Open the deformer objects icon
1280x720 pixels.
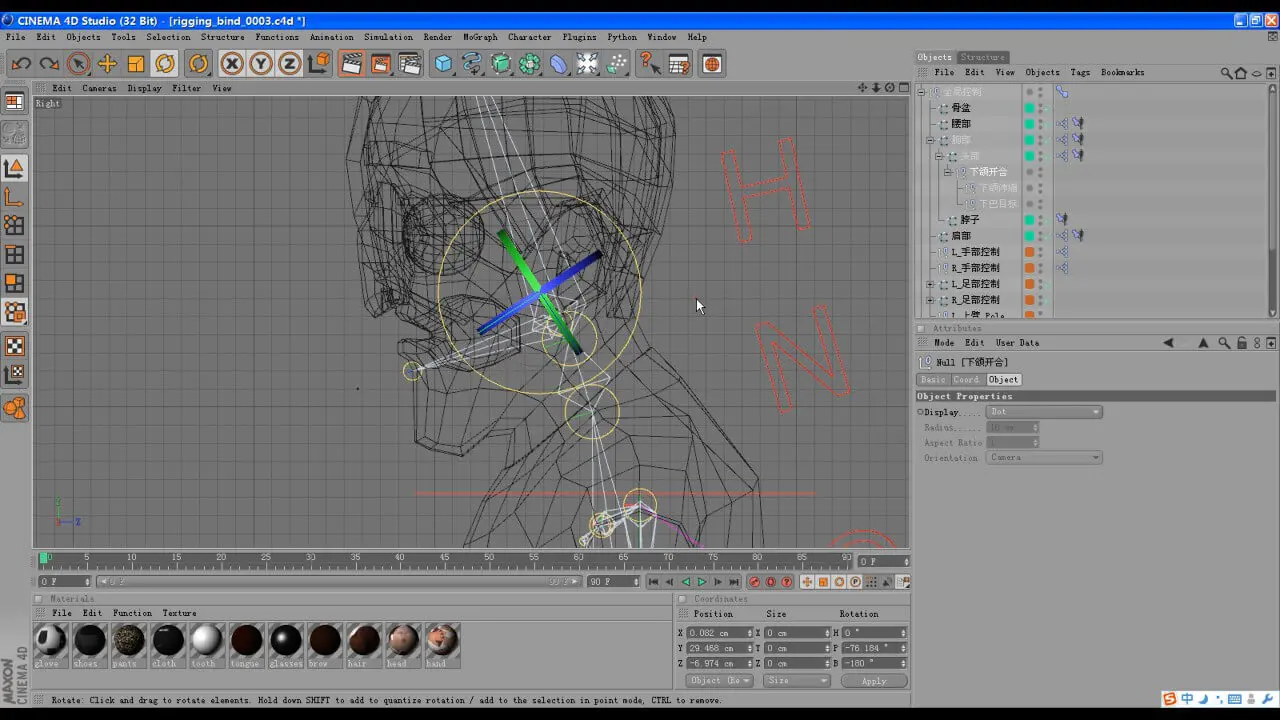point(559,64)
